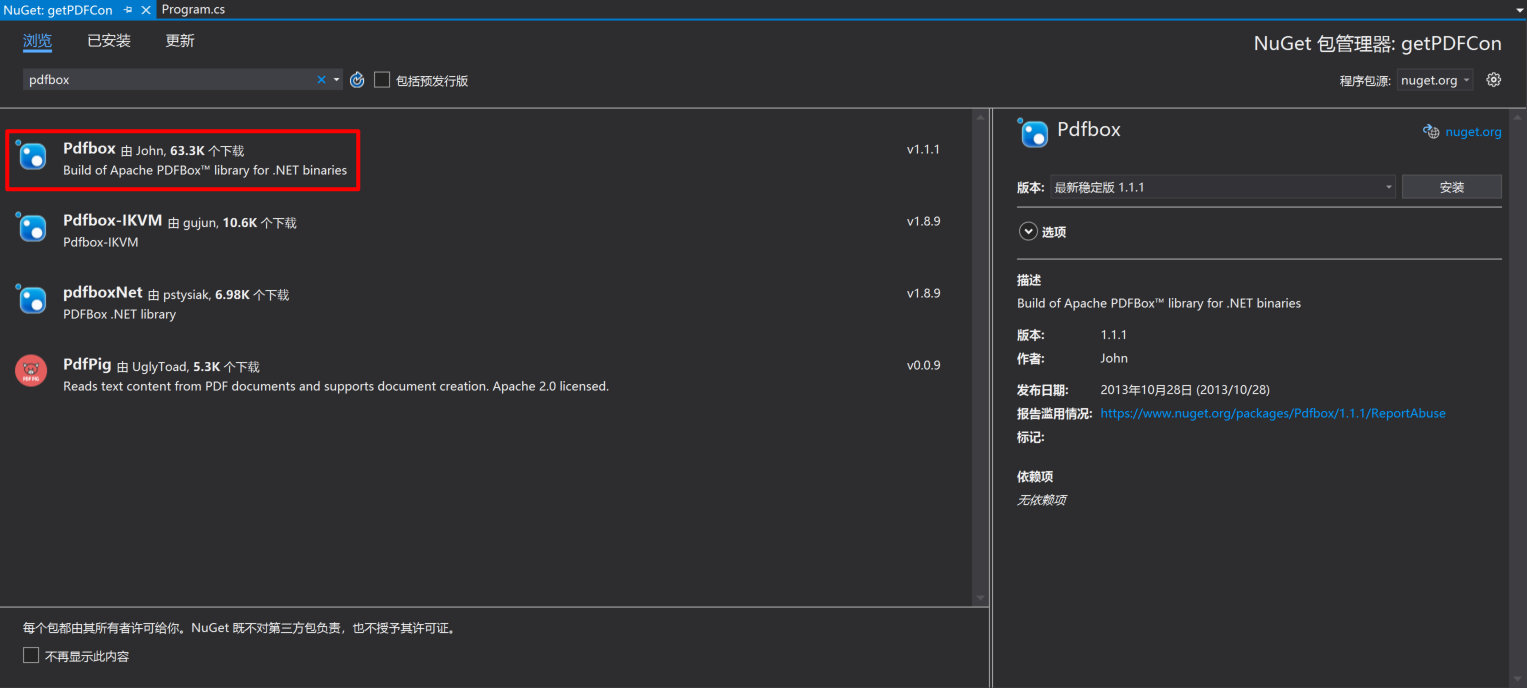The height and width of the screenshot is (688, 1527).
Task: Close the NuGet: getPDFCon tab
Action: point(145,9)
